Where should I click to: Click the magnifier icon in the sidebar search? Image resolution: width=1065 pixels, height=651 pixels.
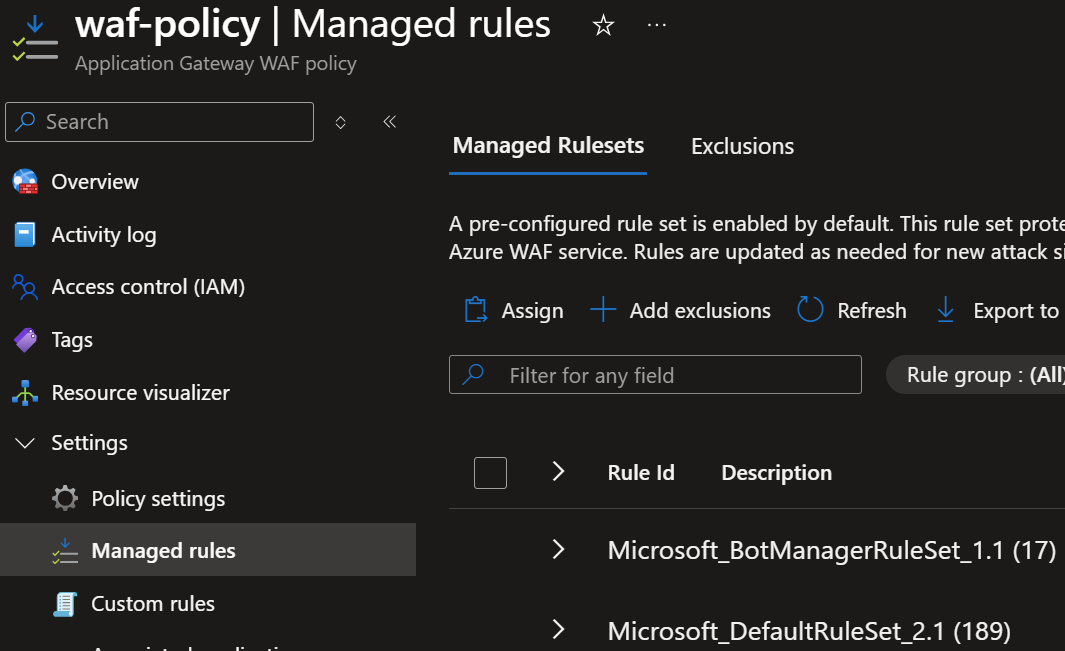(26, 122)
